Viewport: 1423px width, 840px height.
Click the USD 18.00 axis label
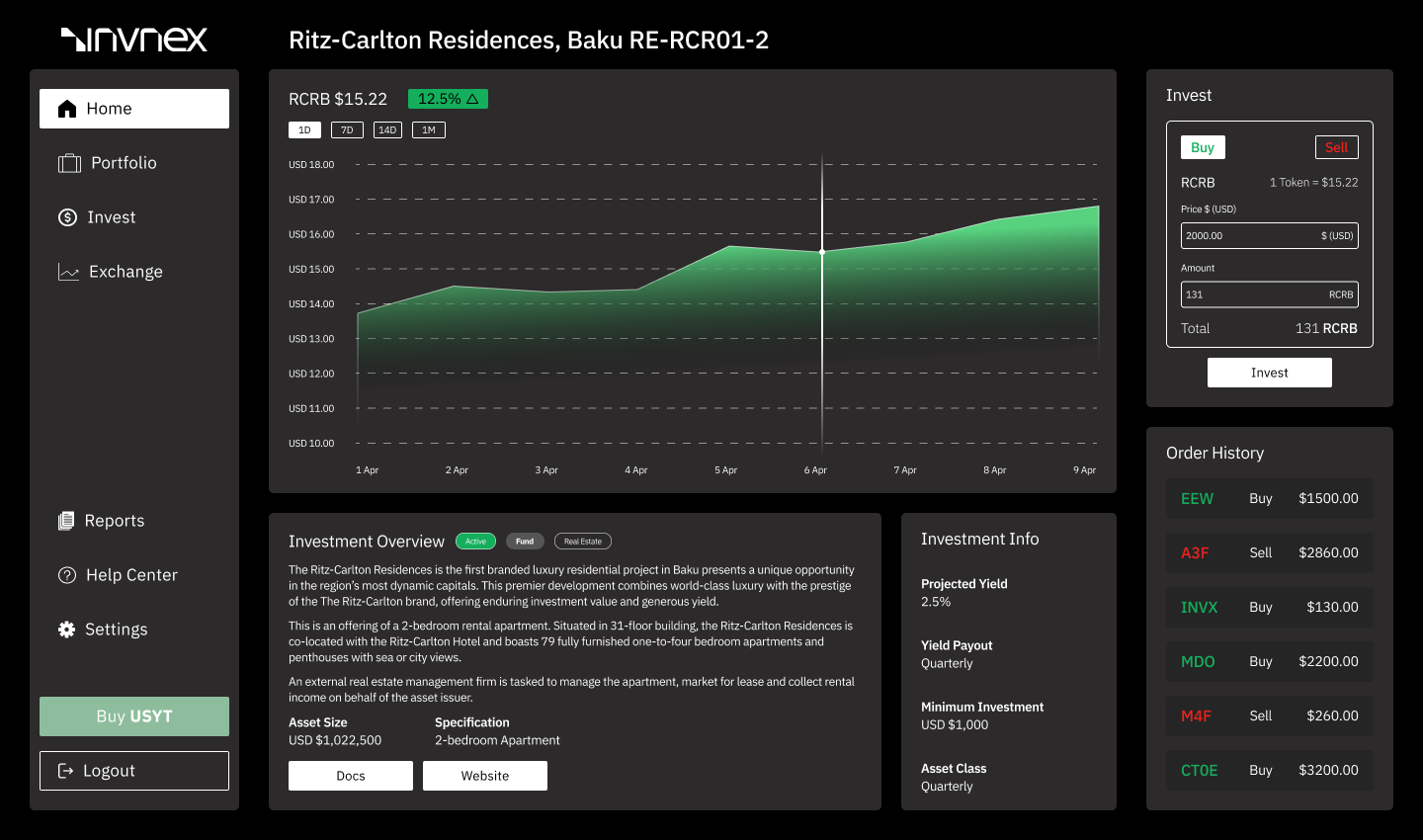coord(311,165)
